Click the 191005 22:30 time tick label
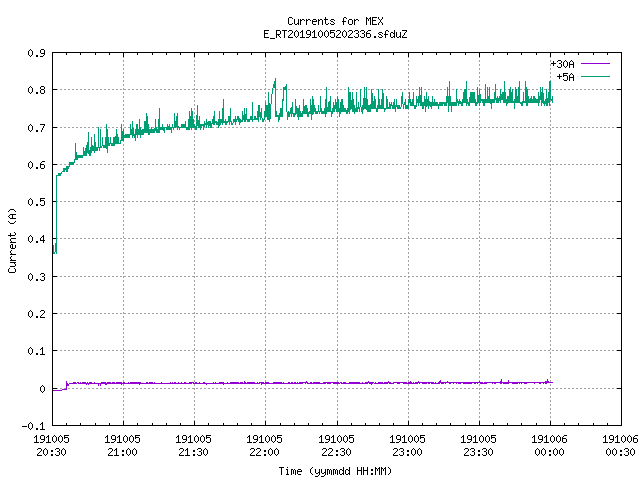This screenshot has height=480, width=640. (x=336, y=446)
